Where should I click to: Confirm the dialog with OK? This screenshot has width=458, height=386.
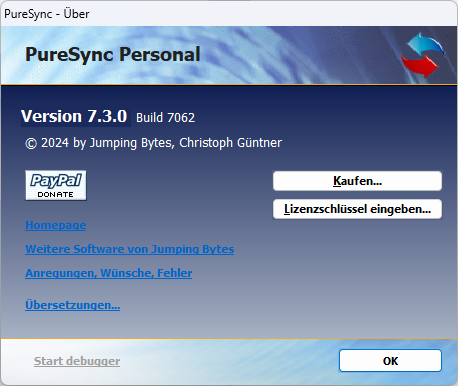click(x=390, y=361)
